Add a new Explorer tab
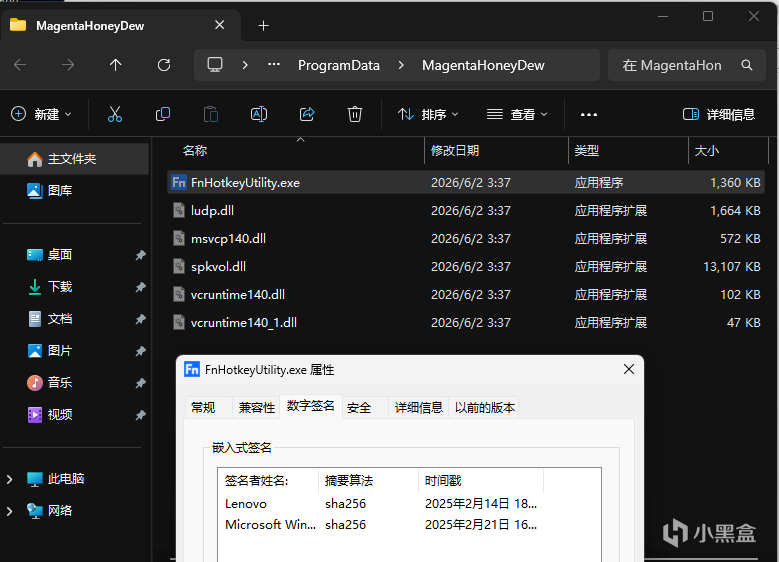The width and height of the screenshot is (779, 562). tap(264, 25)
